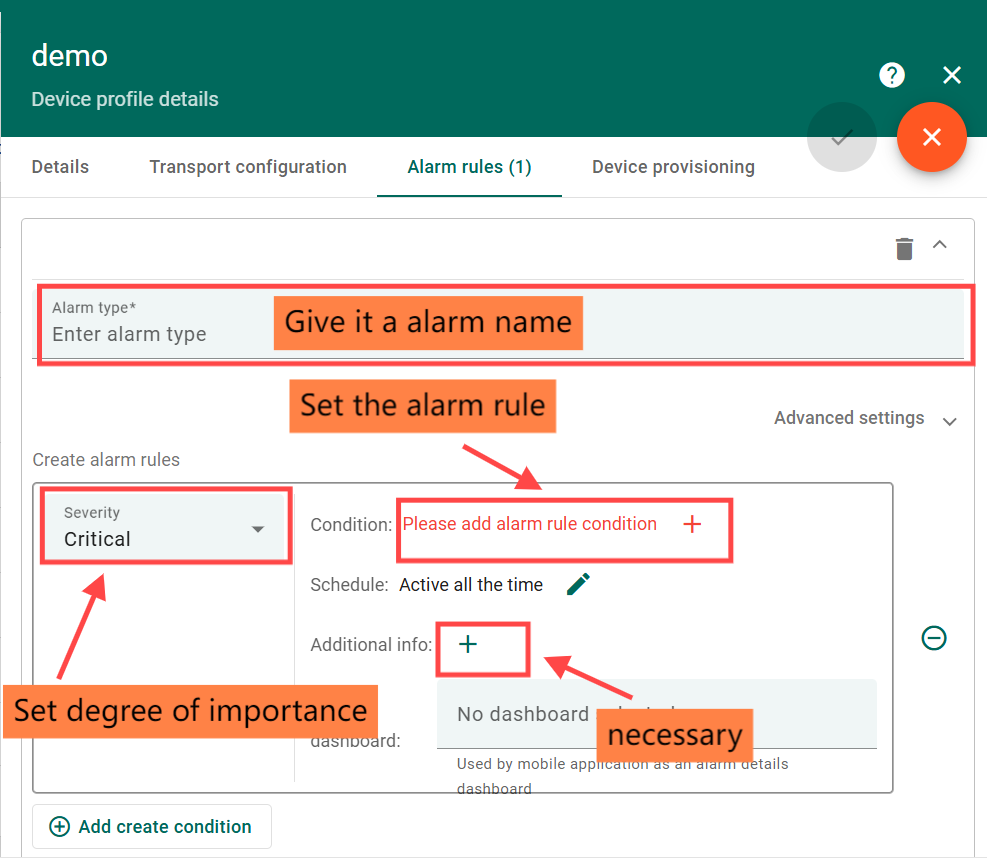Collapse the alarm rule panel chevron
The image size is (987, 858).
(x=940, y=245)
